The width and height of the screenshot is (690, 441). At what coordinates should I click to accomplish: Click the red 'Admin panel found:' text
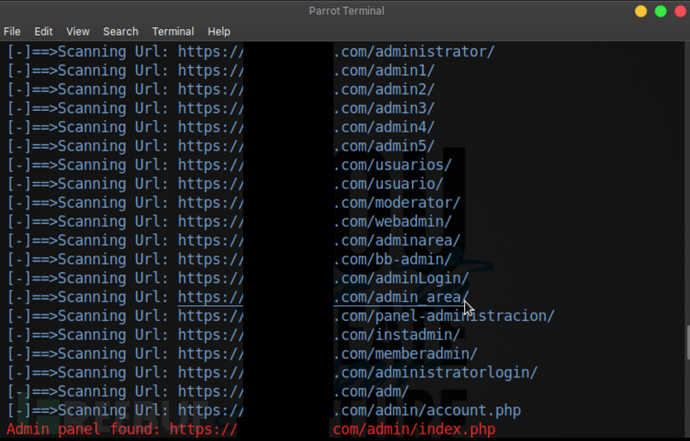[83, 429]
